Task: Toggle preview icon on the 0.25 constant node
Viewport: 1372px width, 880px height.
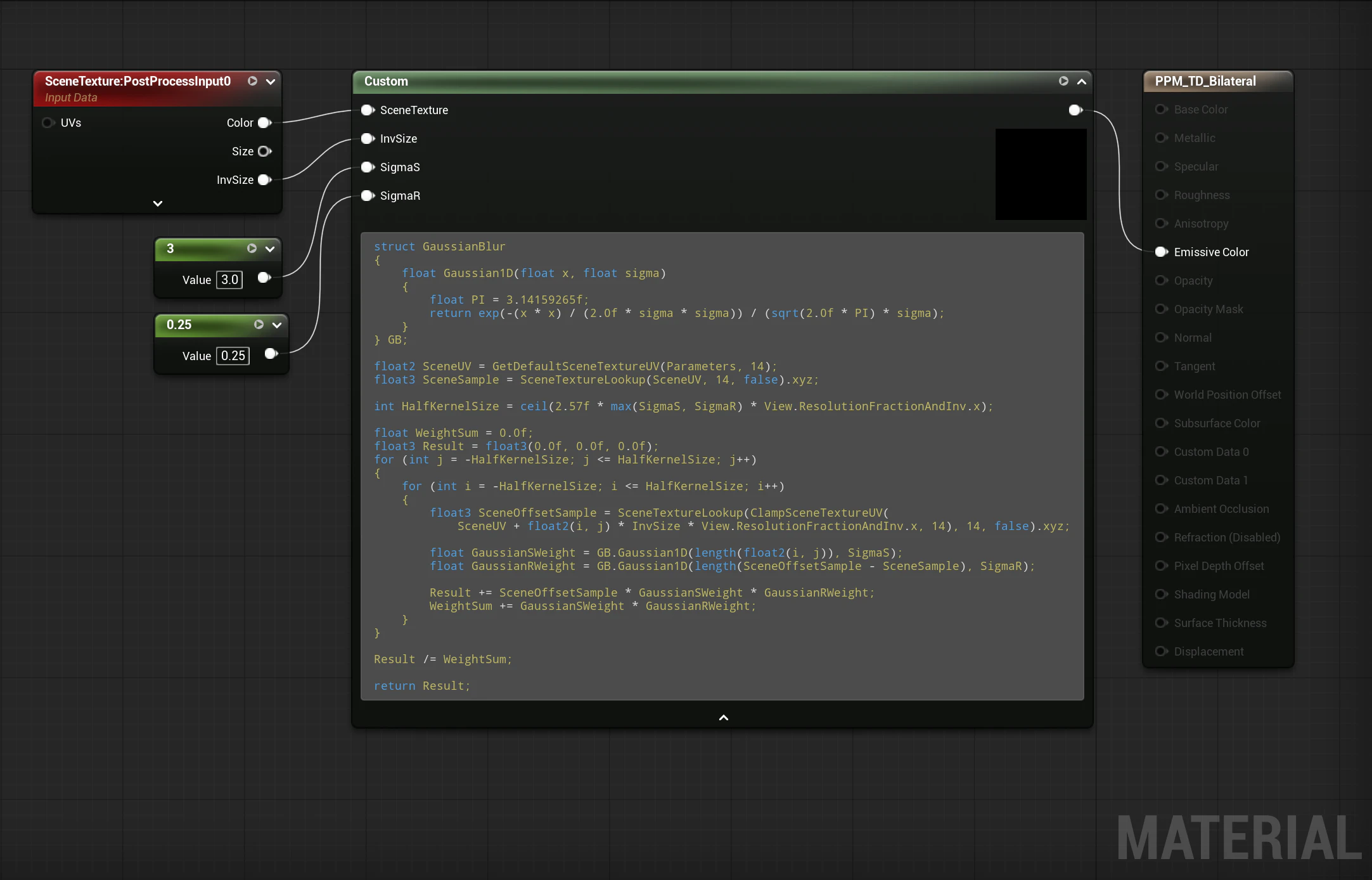Action: tap(259, 325)
